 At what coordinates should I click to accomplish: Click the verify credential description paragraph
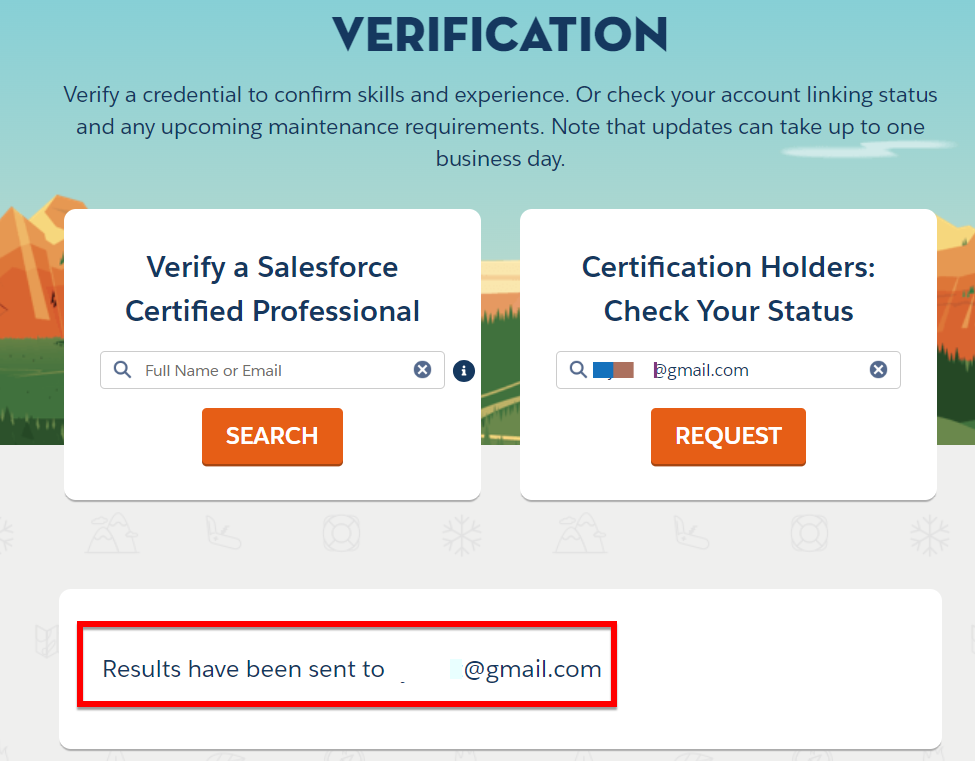(500, 127)
